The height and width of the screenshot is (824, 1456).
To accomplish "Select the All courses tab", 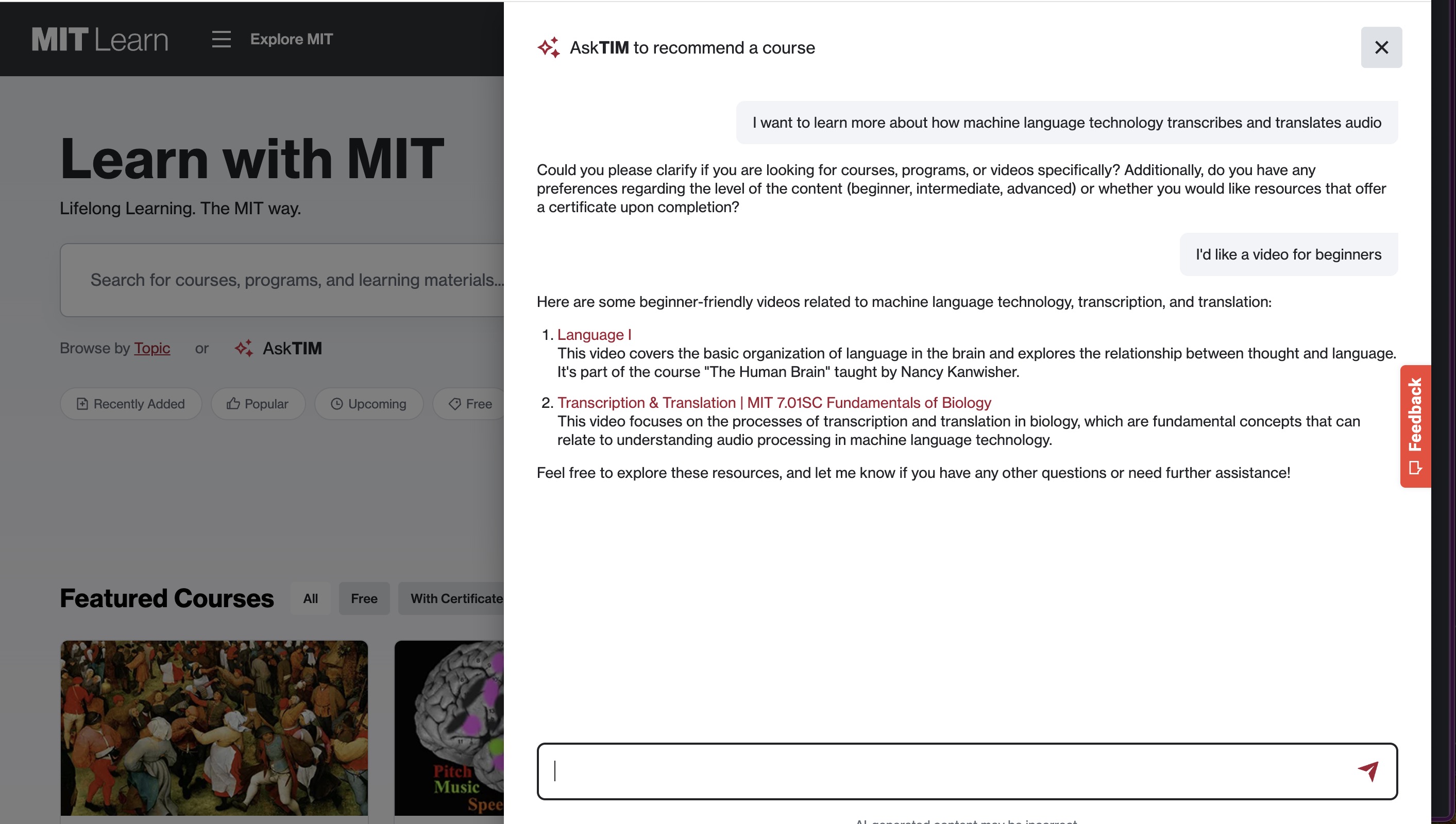I will point(310,598).
